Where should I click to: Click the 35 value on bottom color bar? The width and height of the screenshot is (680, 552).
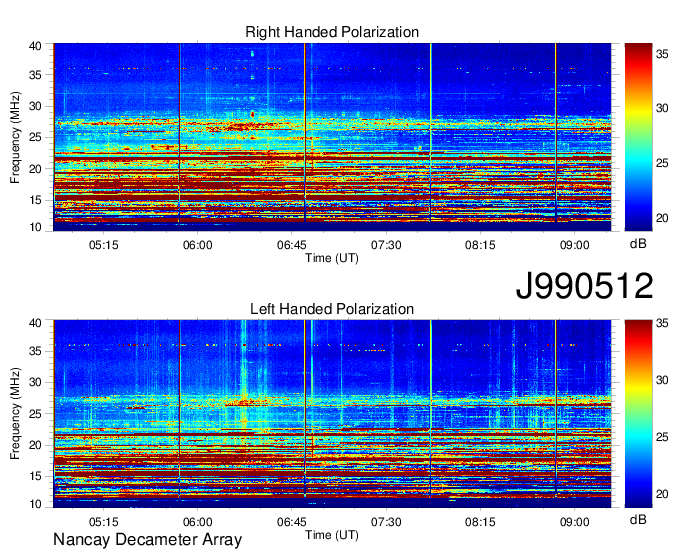pyautogui.click(x=662, y=323)
